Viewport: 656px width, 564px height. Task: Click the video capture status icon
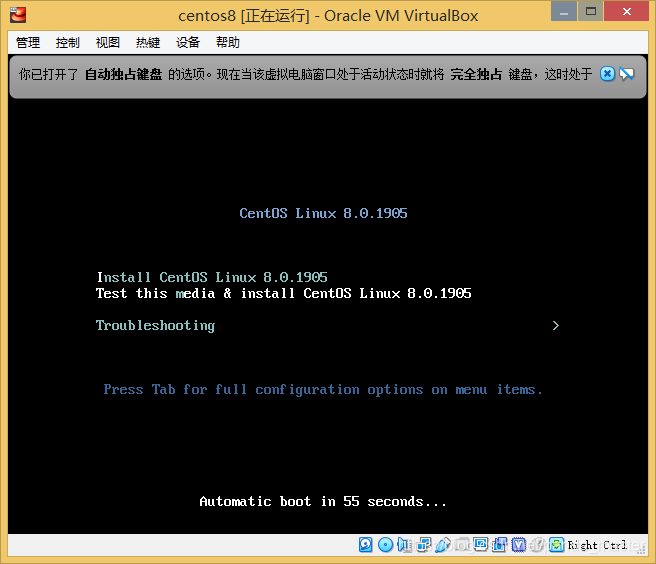click(499, 545)
